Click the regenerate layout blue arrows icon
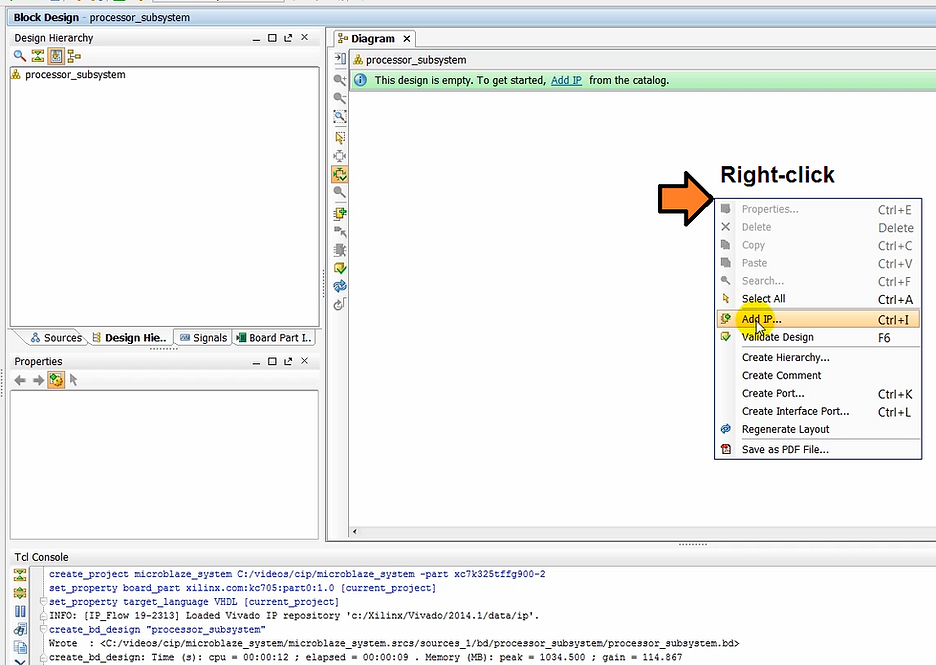936x665 pixels. pyautogui.click(x=340, y=286)
